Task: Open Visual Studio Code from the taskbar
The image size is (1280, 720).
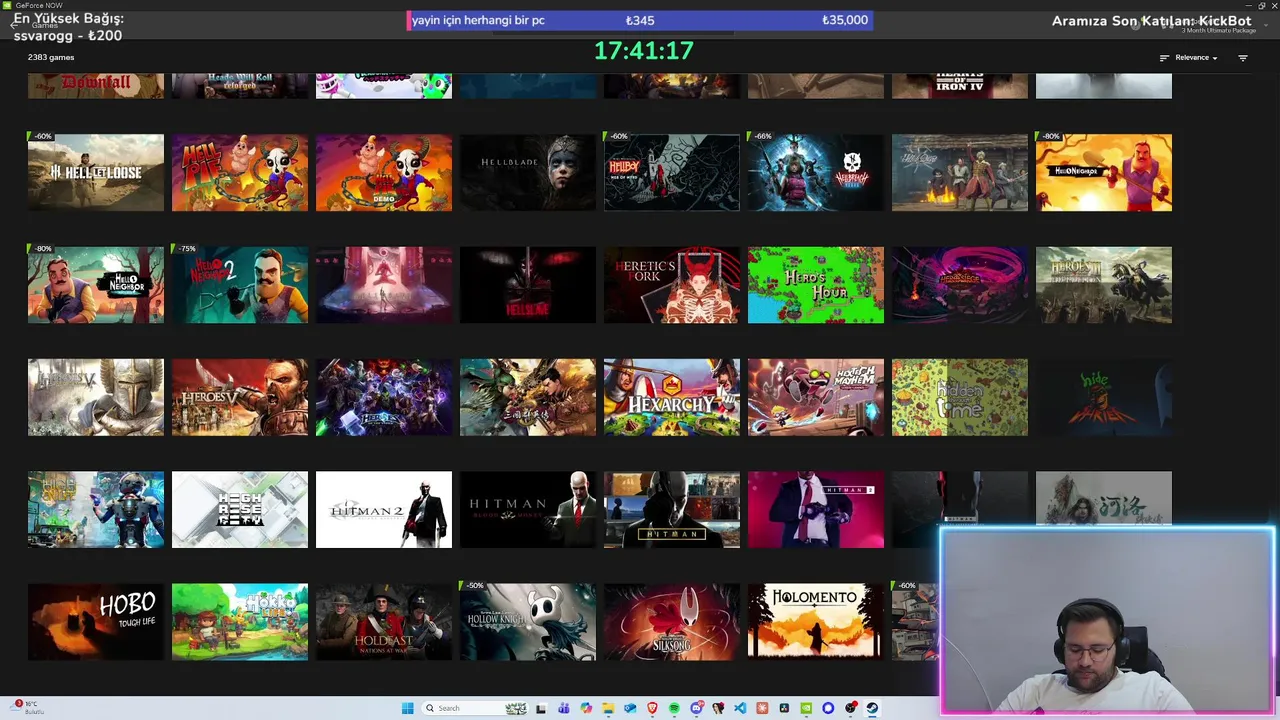Action: pyautogui.click(x=740, y=708)
